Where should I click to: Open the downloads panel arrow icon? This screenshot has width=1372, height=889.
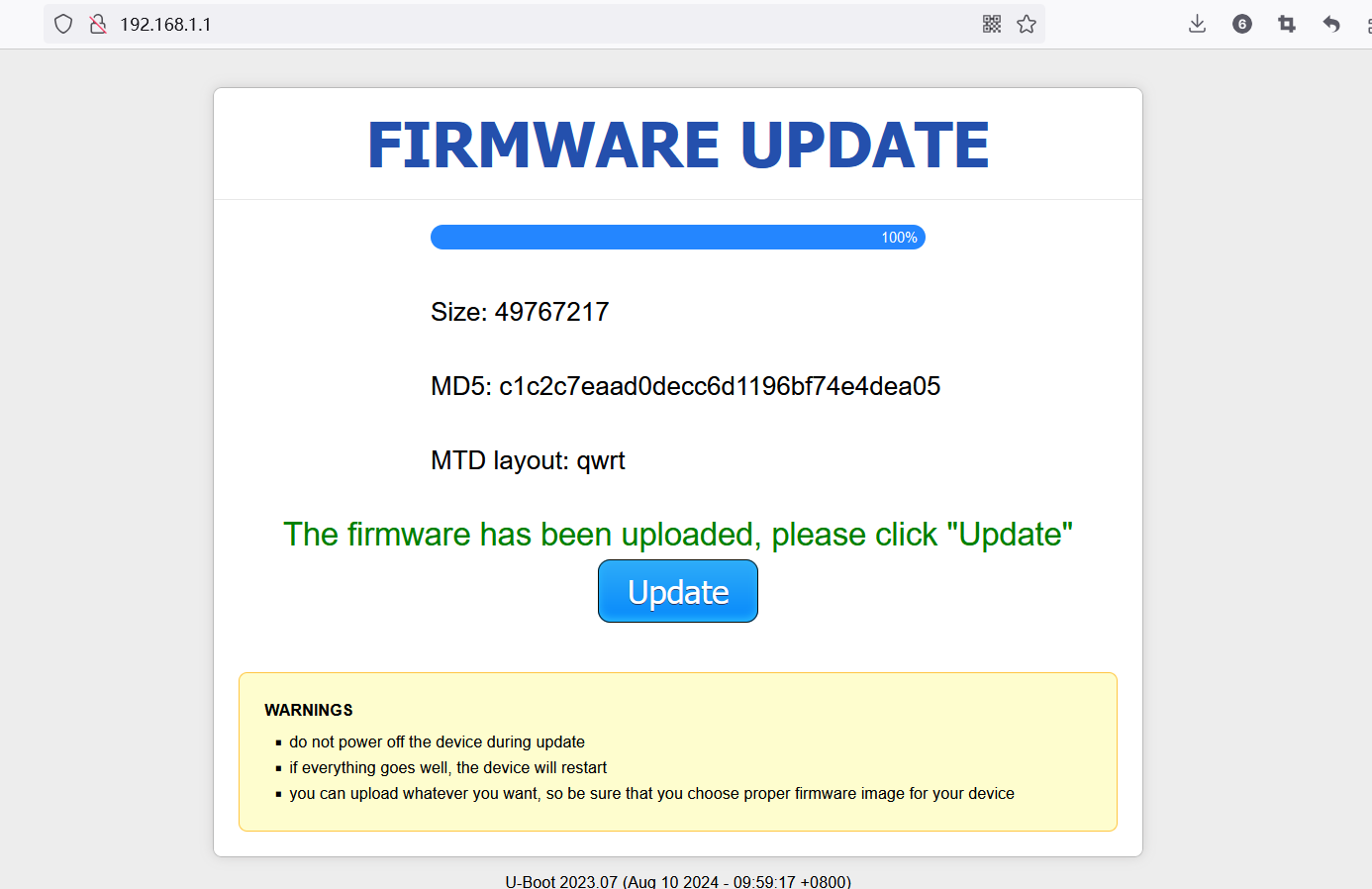[x=1197, y=24]
